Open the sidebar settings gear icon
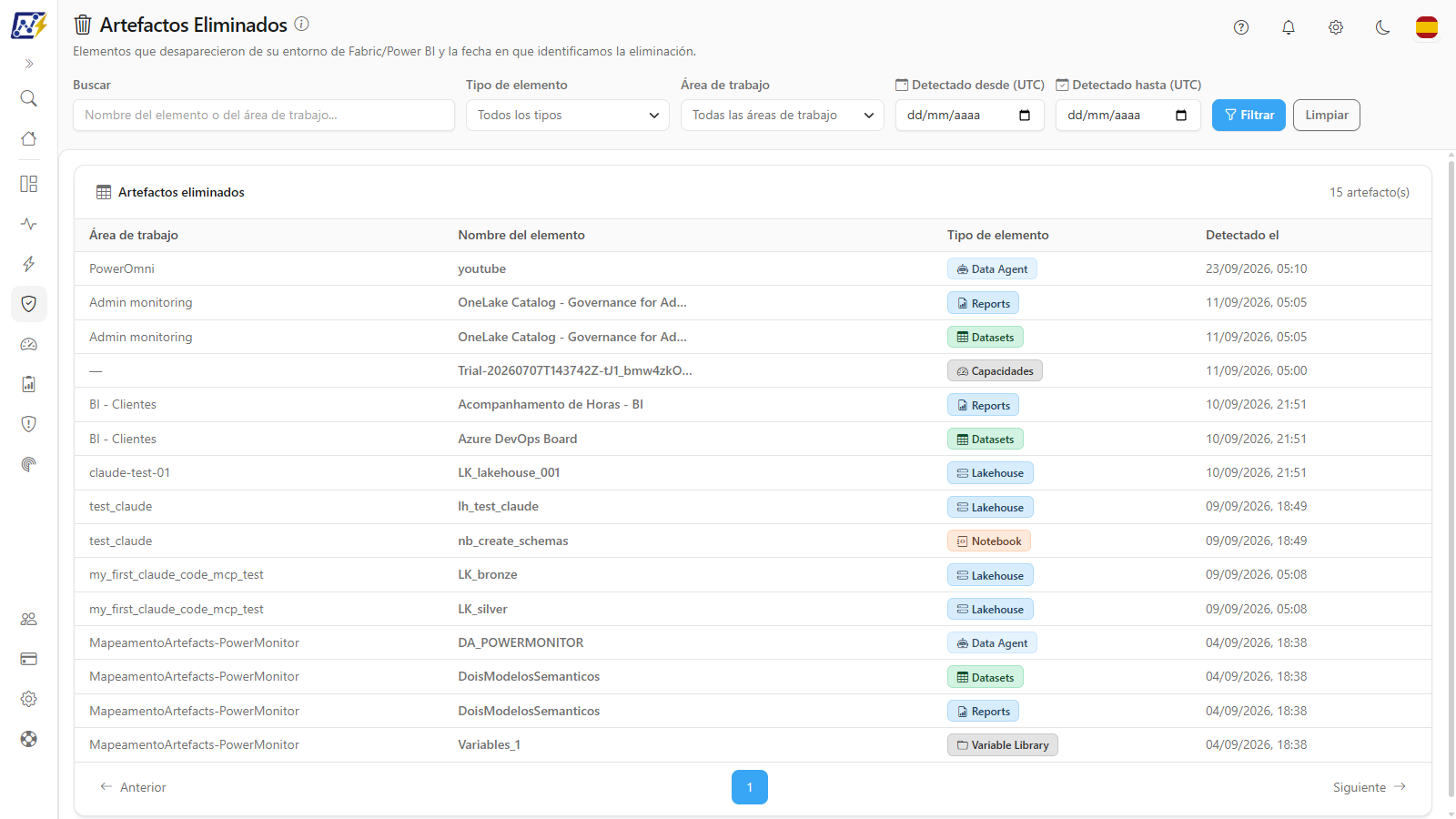Viewport: 1456px width, 819px height. pos(29,699)
